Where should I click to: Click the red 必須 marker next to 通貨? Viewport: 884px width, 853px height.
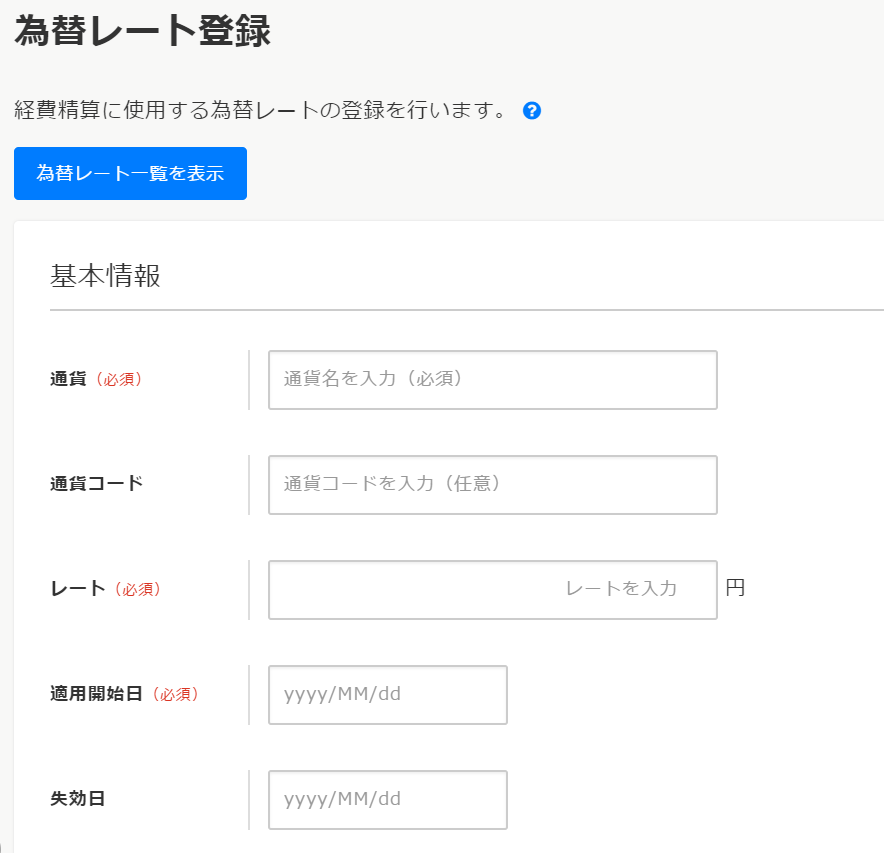[x=119, y=379]
